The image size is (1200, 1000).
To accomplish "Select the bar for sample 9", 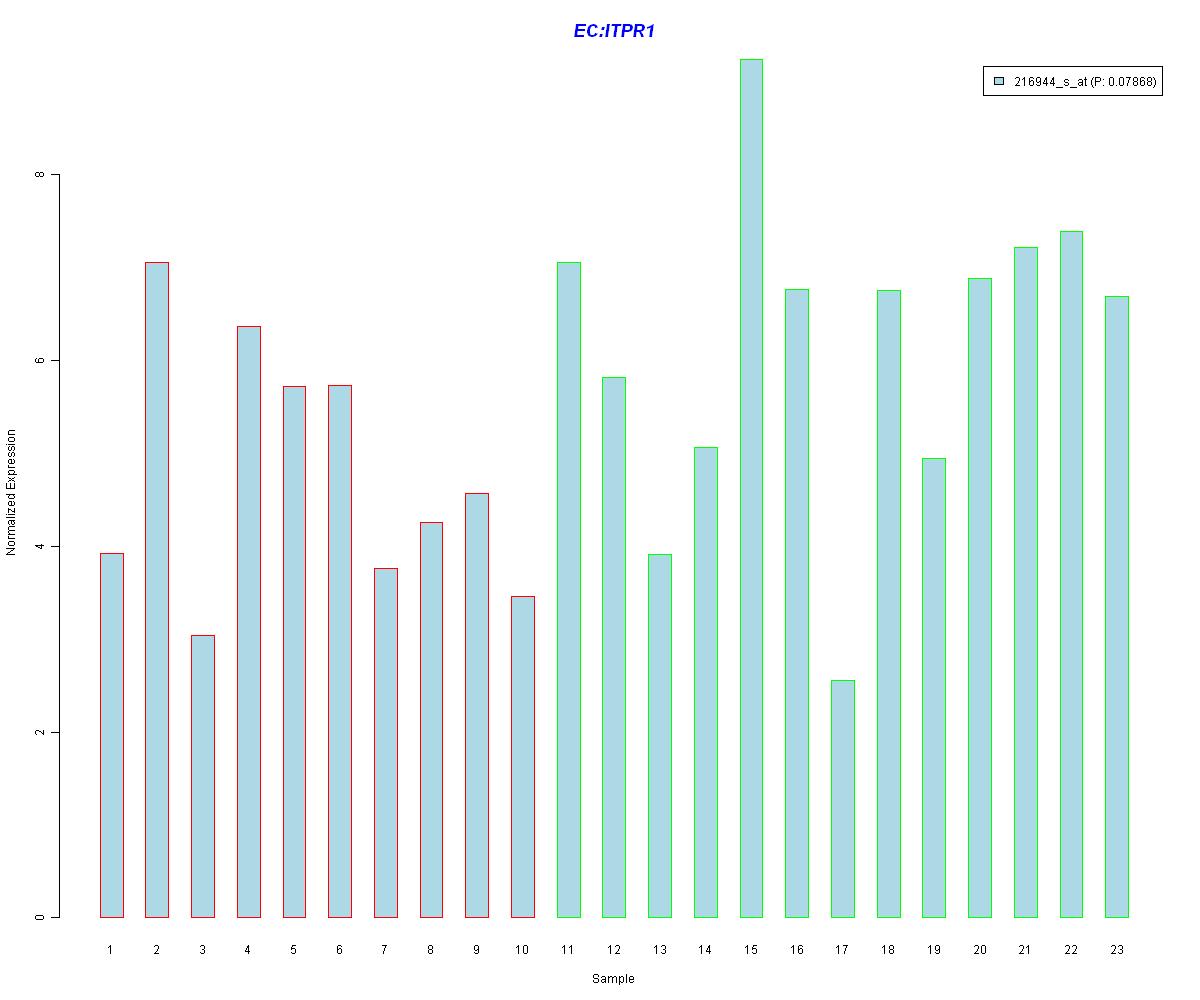I will [477, 705].
